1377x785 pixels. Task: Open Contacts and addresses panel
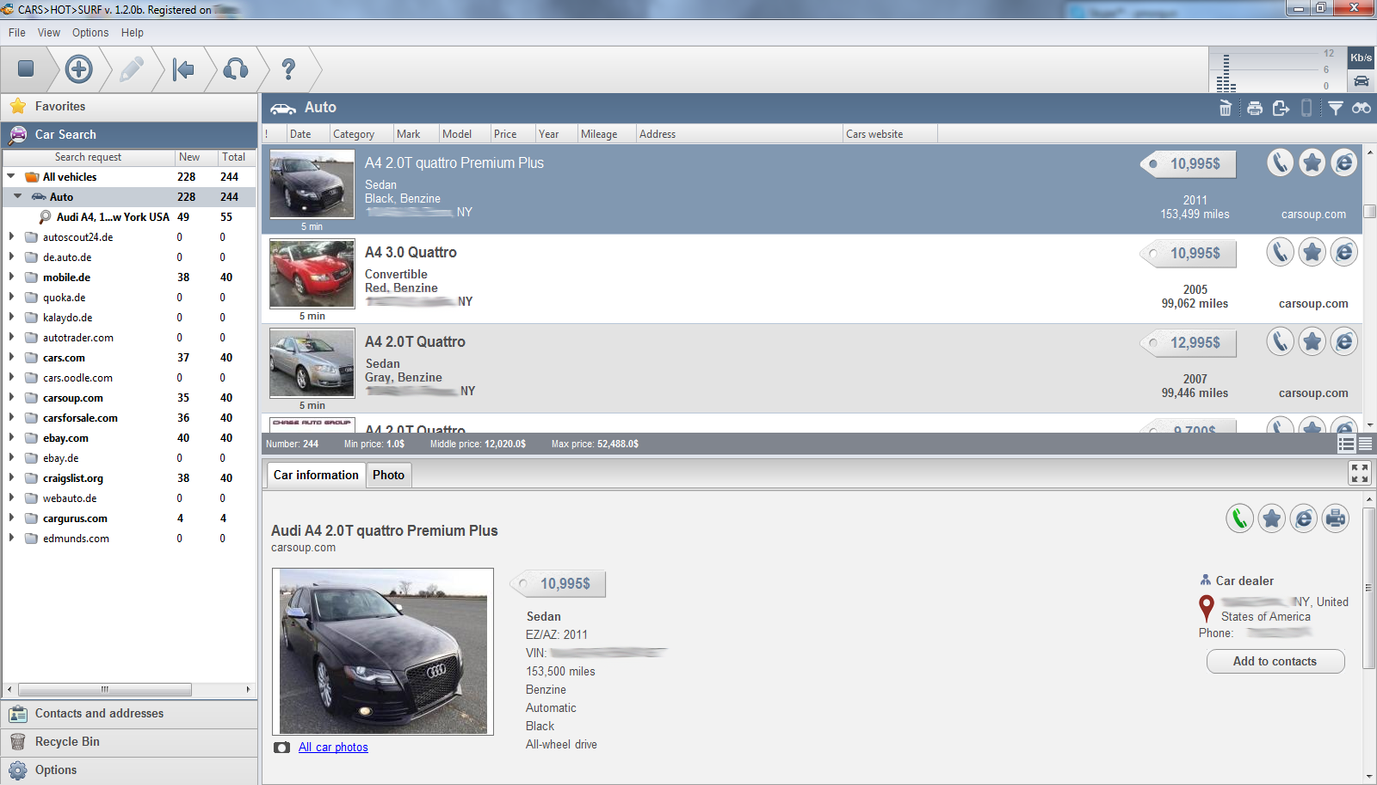pos(130,713)
